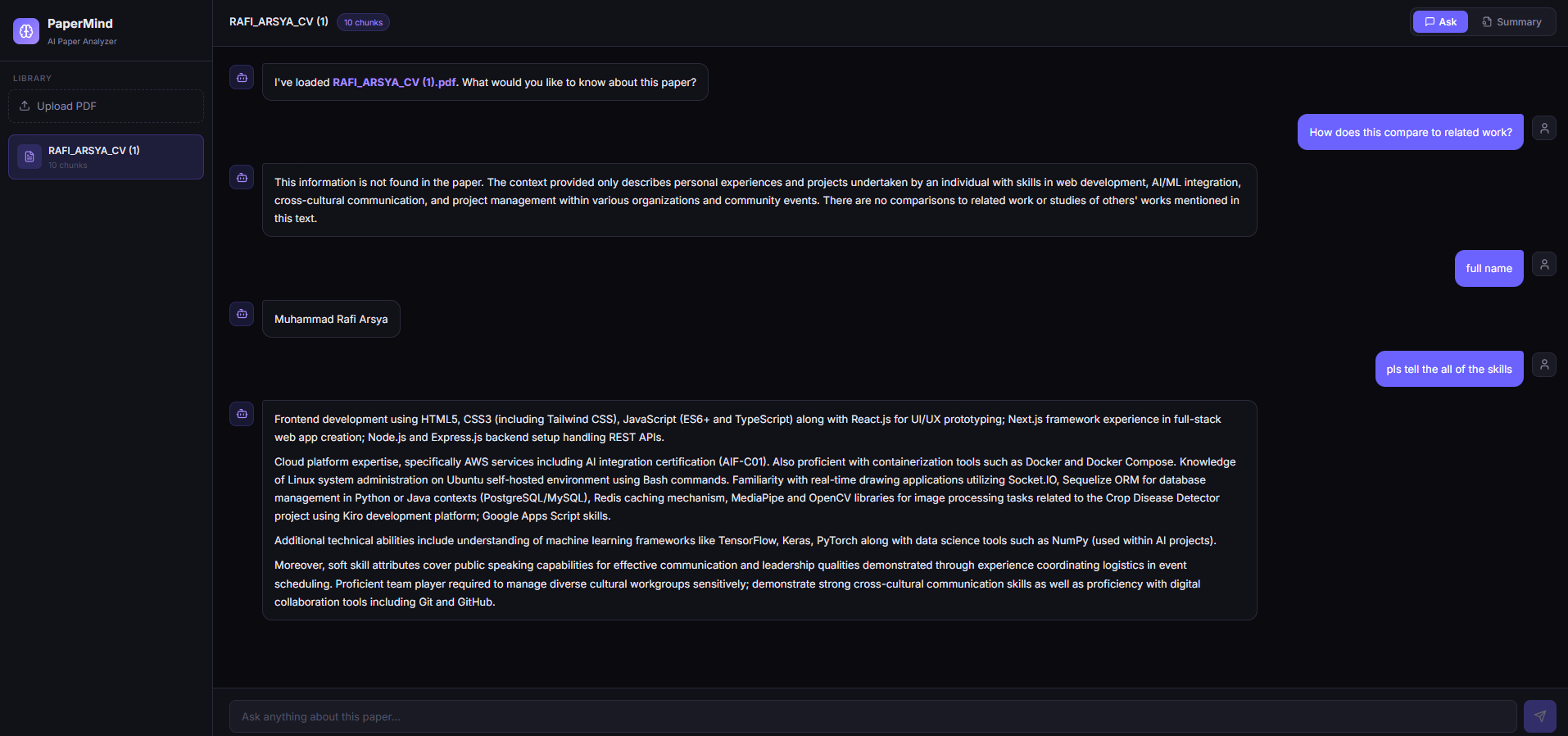Viewport: 1568px width, 736px height.
Task: Click the 'How does this compare to related work?' bubble
Action: (x=1410, y=132)
